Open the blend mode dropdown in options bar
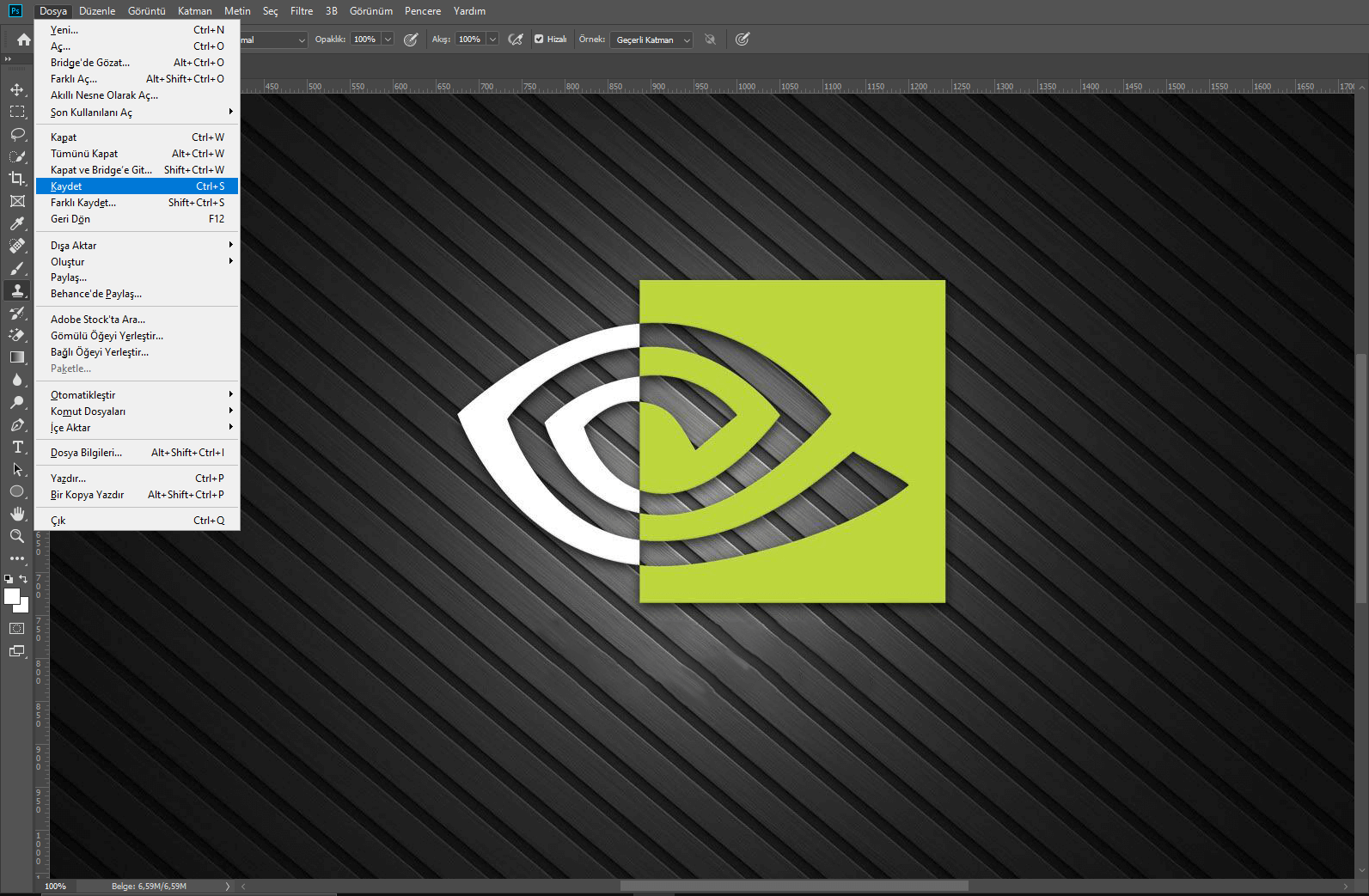Viewport: 1369px width, 896px height. click(x=273, y=40)
